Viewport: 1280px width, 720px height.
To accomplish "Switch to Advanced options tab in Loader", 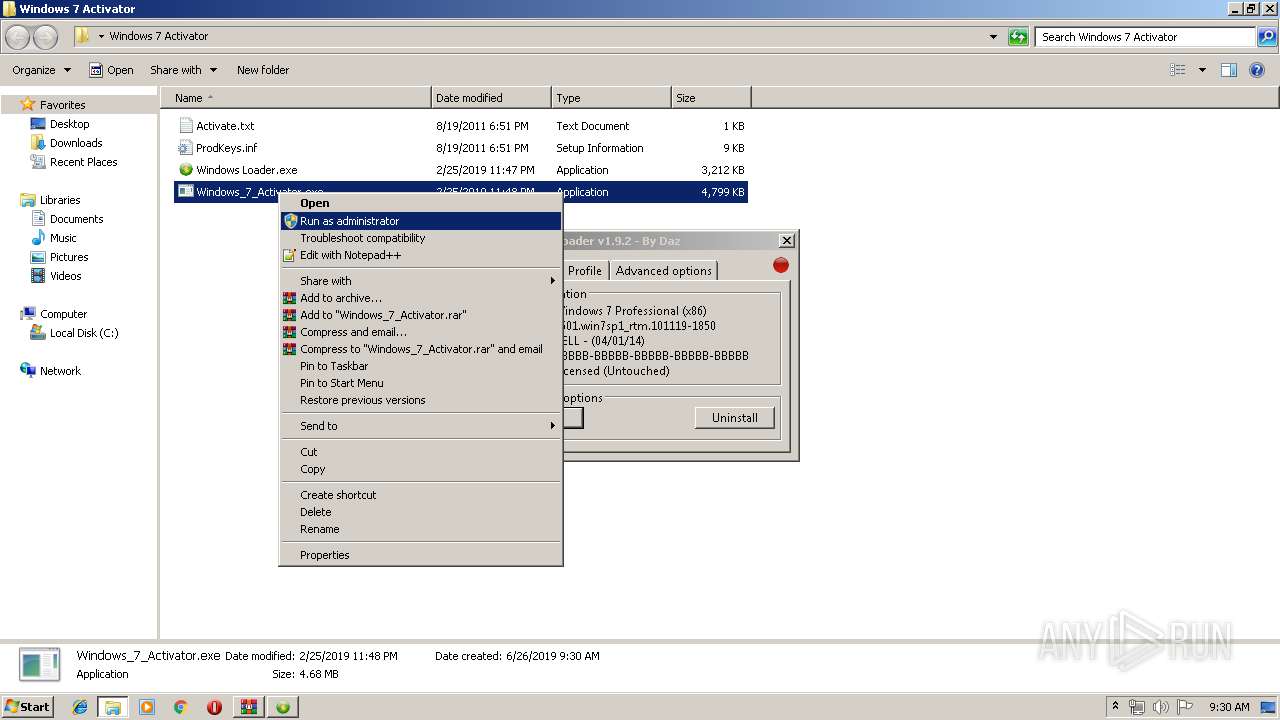I will point(664,271).
